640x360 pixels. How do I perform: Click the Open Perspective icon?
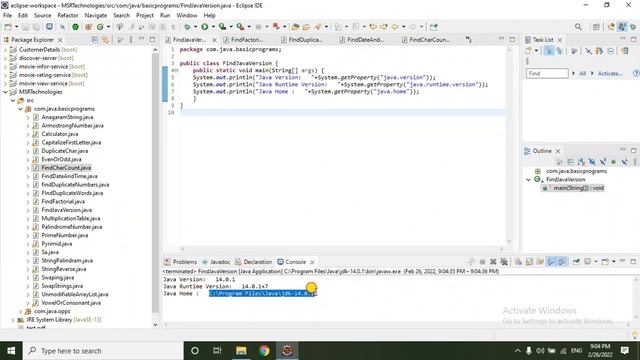click(596, 27)
